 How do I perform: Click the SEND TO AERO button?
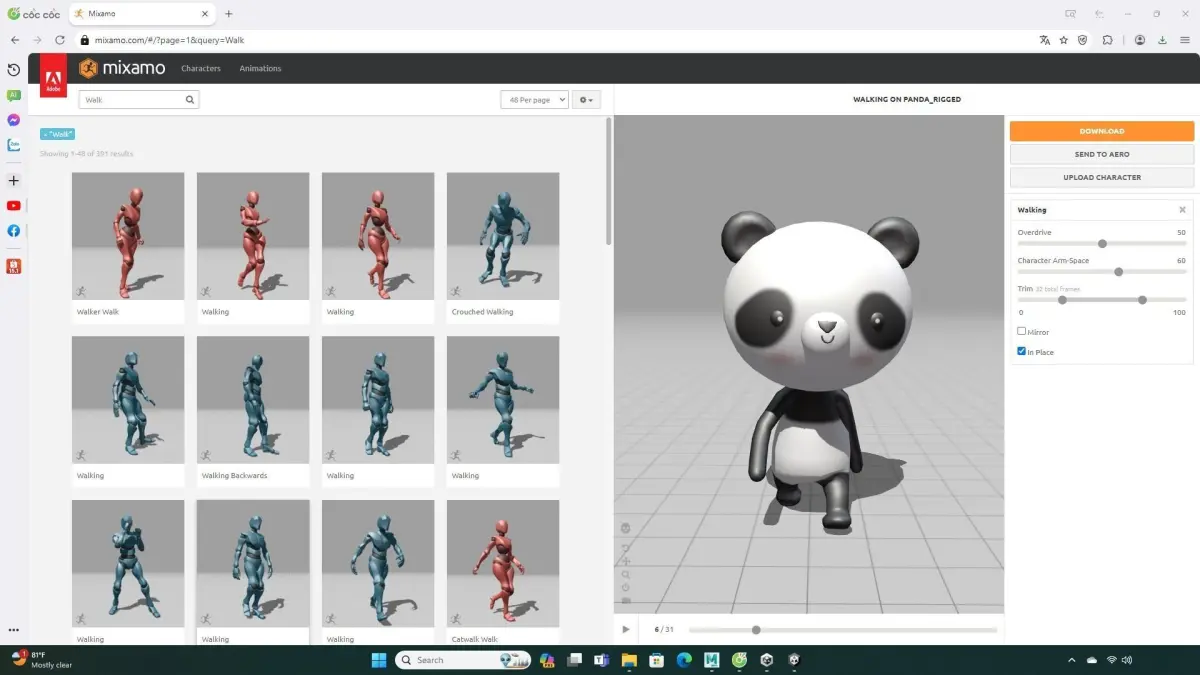[1102, 154]
